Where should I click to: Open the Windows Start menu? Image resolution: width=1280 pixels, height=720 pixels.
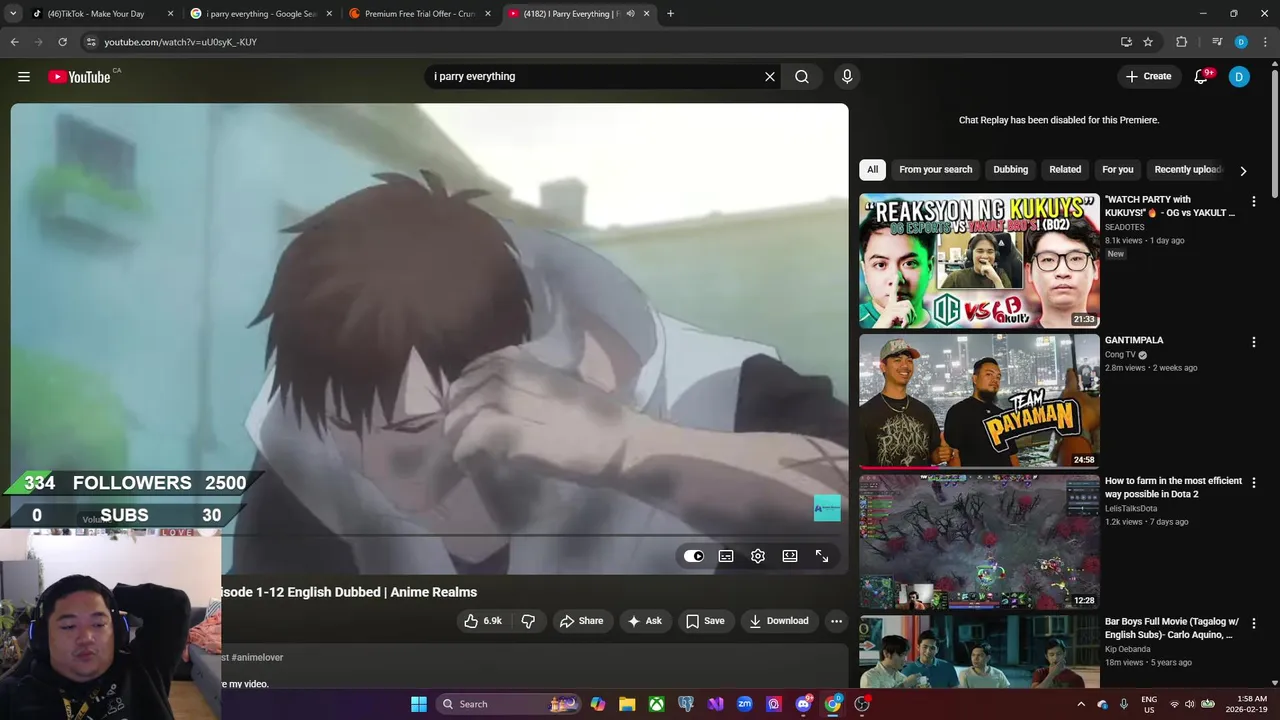tap(419, 704)
